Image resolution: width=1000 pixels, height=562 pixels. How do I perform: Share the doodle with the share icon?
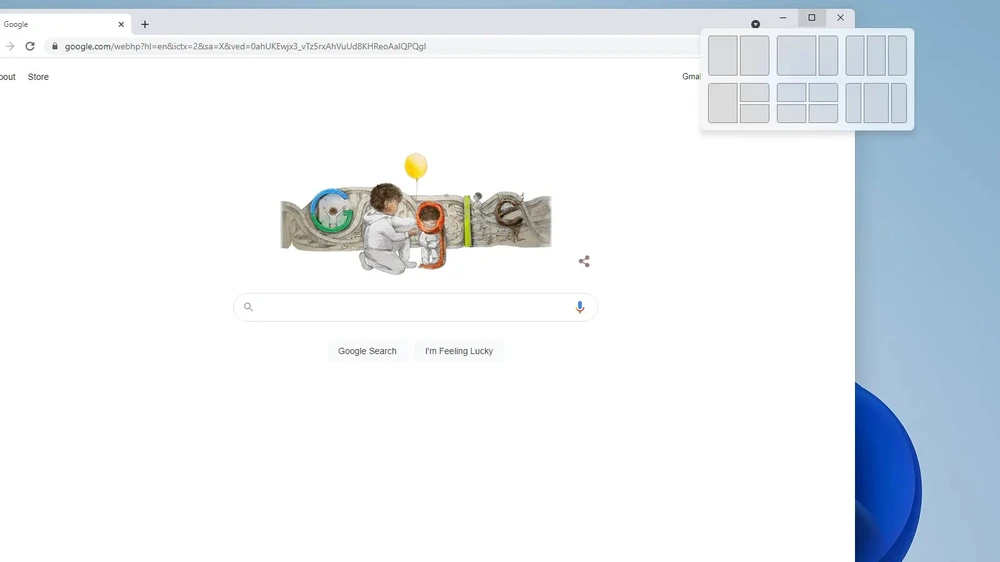584,261
